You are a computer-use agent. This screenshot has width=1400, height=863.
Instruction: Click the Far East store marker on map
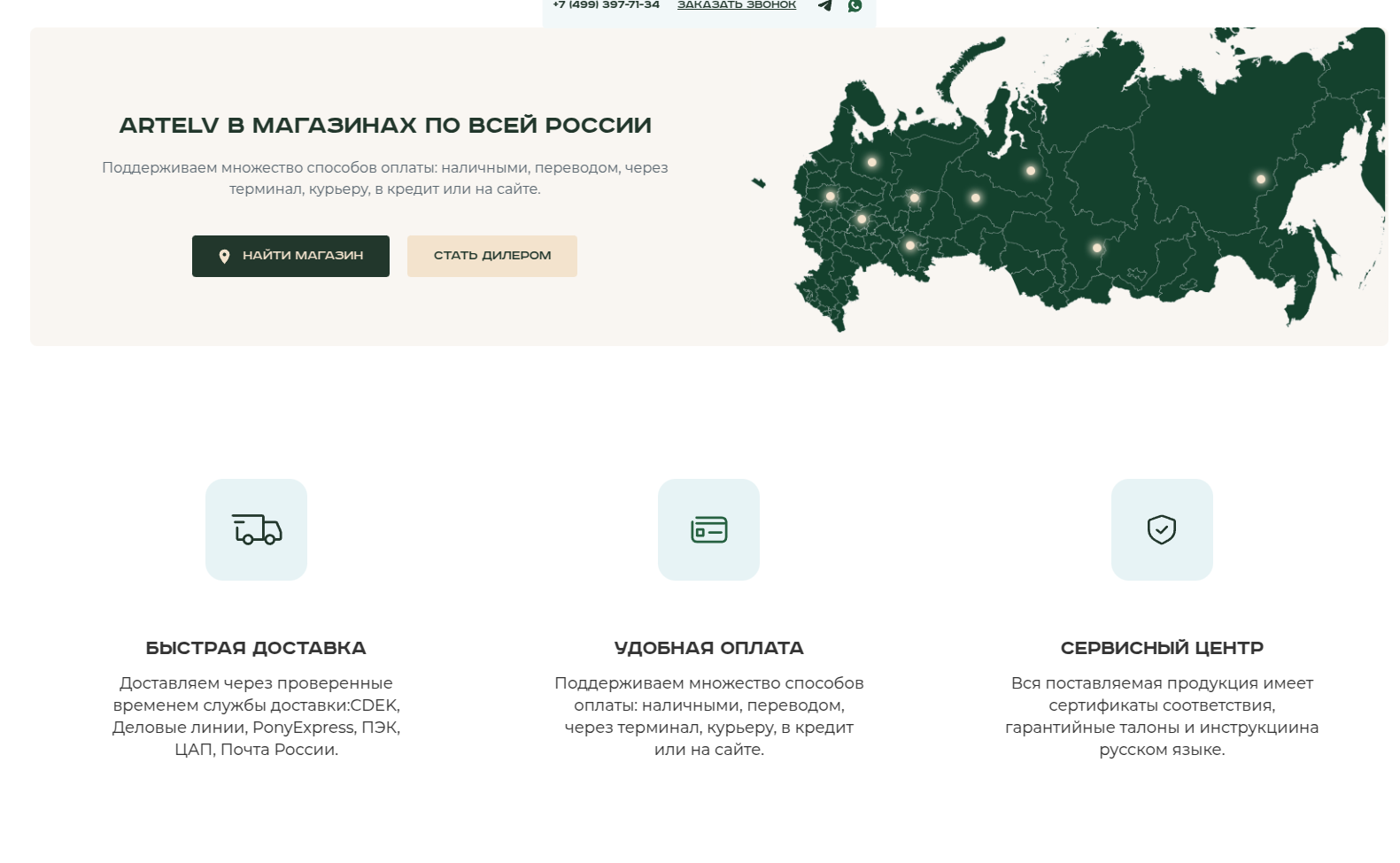1261,180
